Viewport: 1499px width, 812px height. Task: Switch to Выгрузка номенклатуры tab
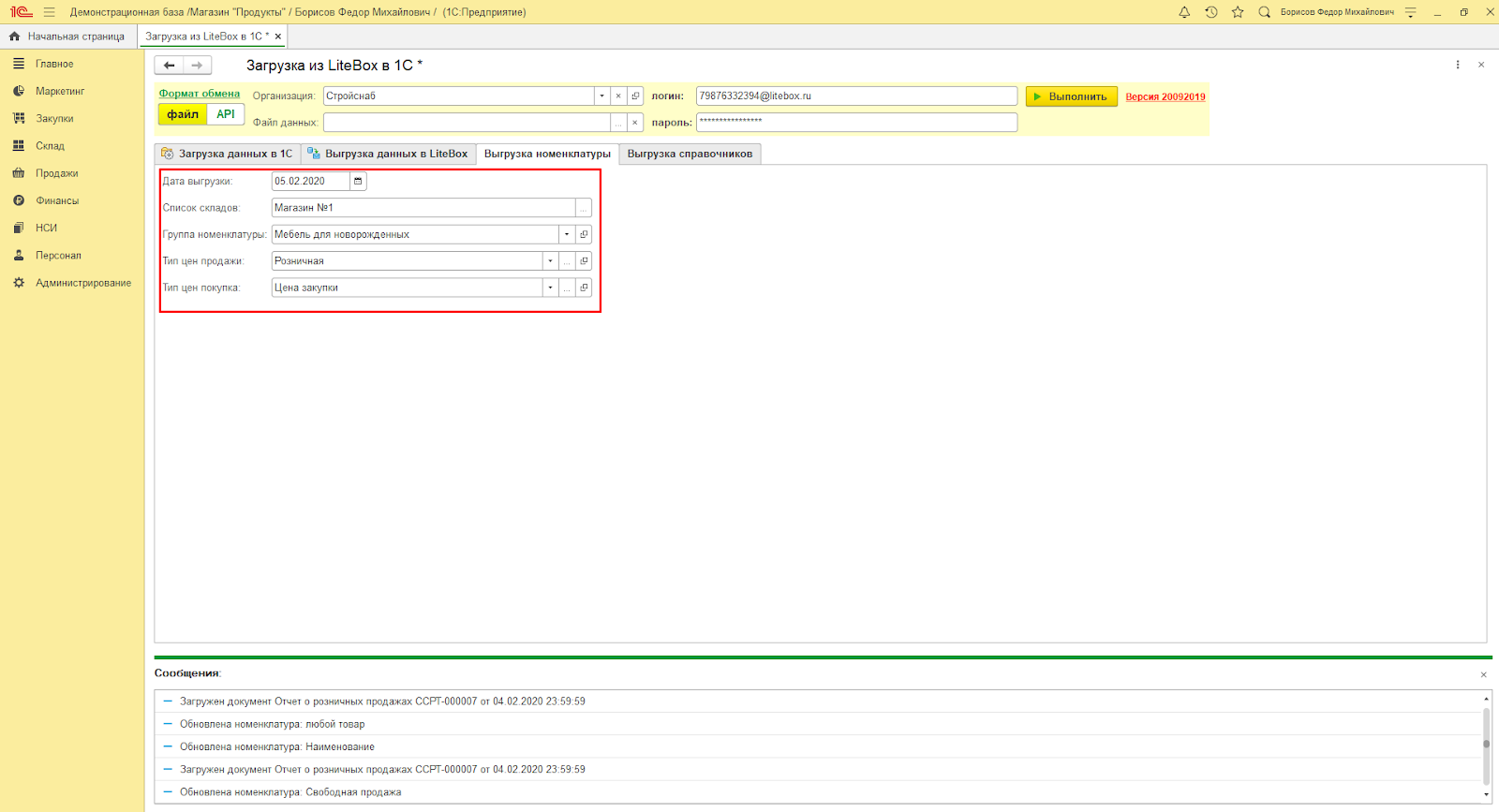[547, 154]
